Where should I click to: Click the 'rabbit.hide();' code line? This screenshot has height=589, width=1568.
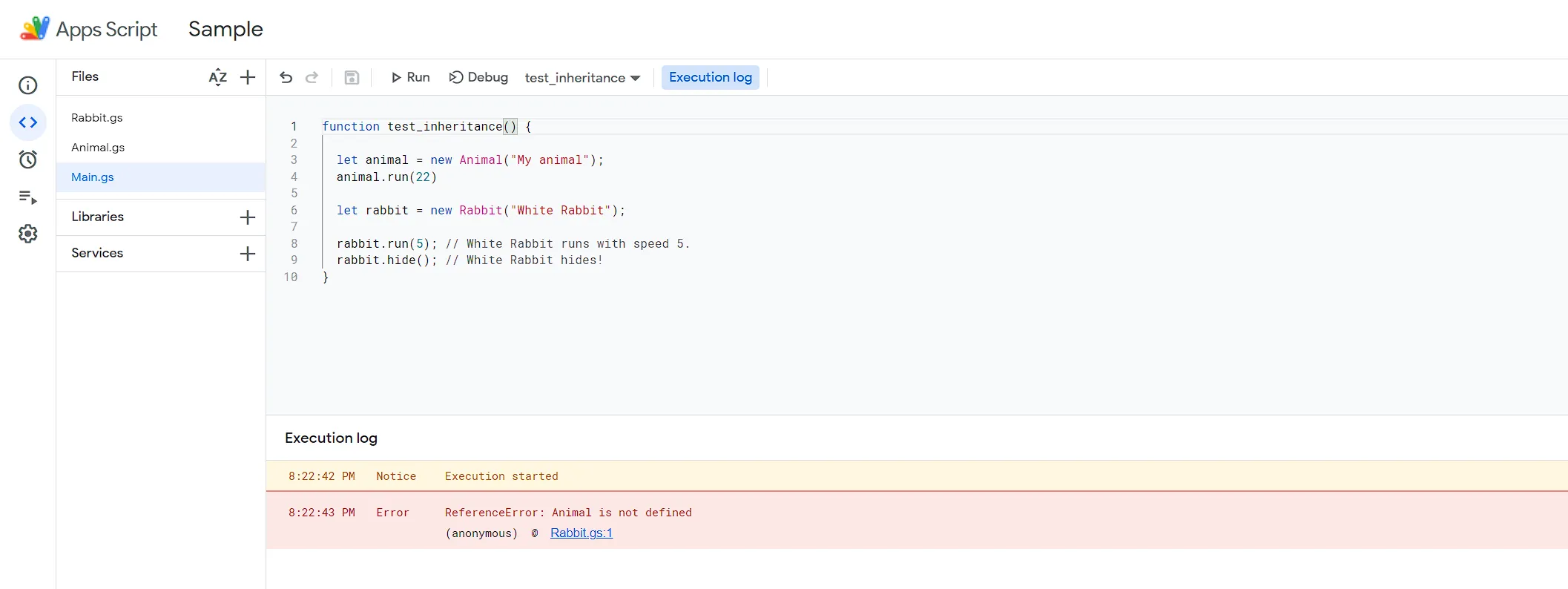pyautogui.click(x=470, y=260)
